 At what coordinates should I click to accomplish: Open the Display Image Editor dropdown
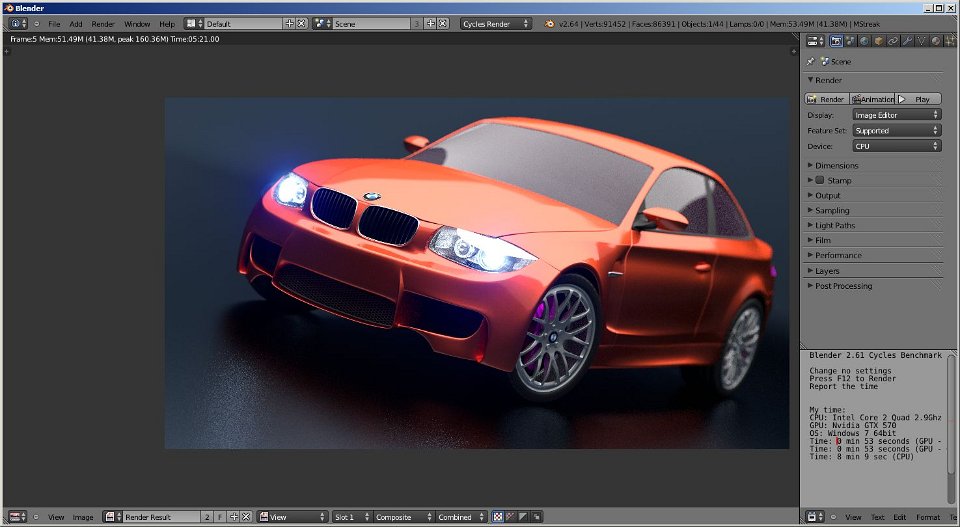(x=897, y=114)
